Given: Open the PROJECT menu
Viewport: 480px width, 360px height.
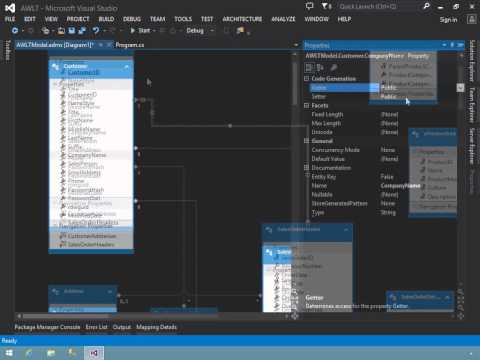Looking at the screenshot, I should pyautogui.click(x=78, y=19).
